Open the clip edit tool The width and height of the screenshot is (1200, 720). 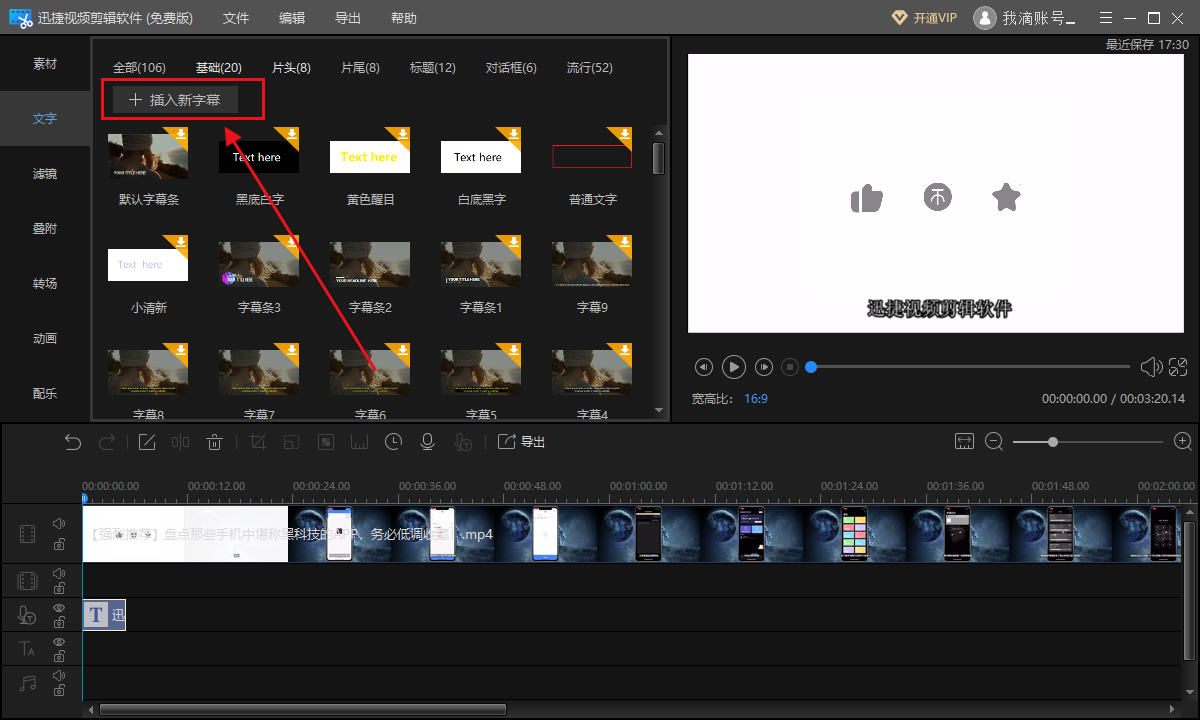(x=147, y=442)
